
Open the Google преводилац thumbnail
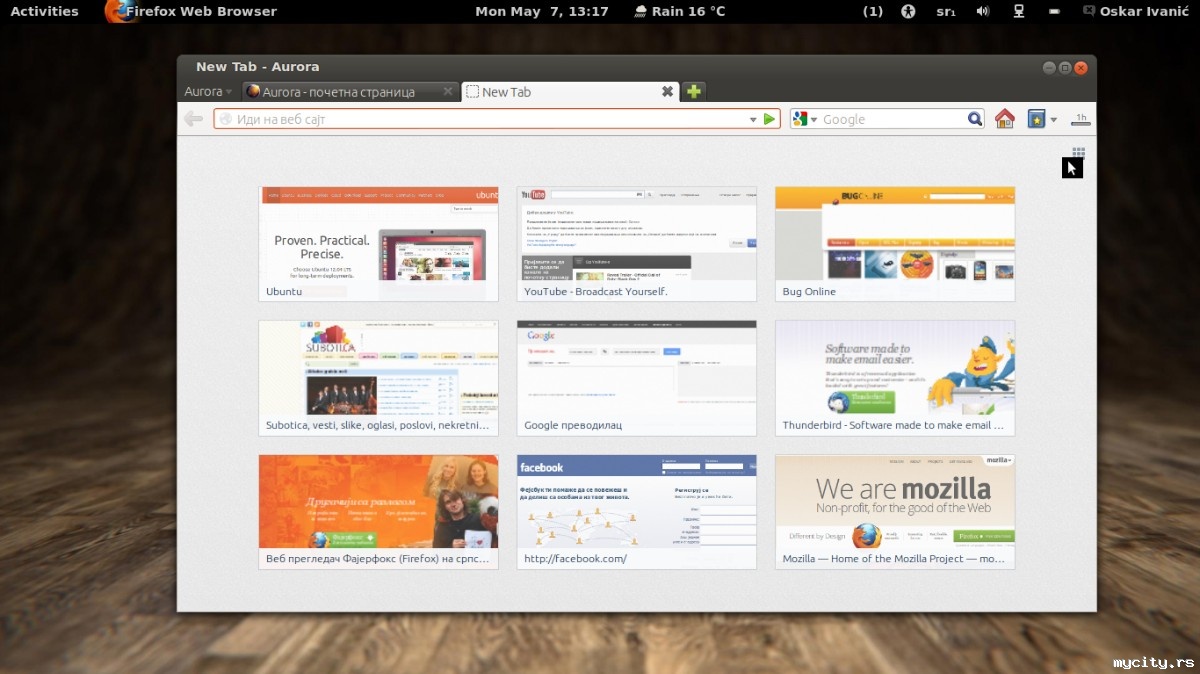pyautogui.click(x=636, y=378)
